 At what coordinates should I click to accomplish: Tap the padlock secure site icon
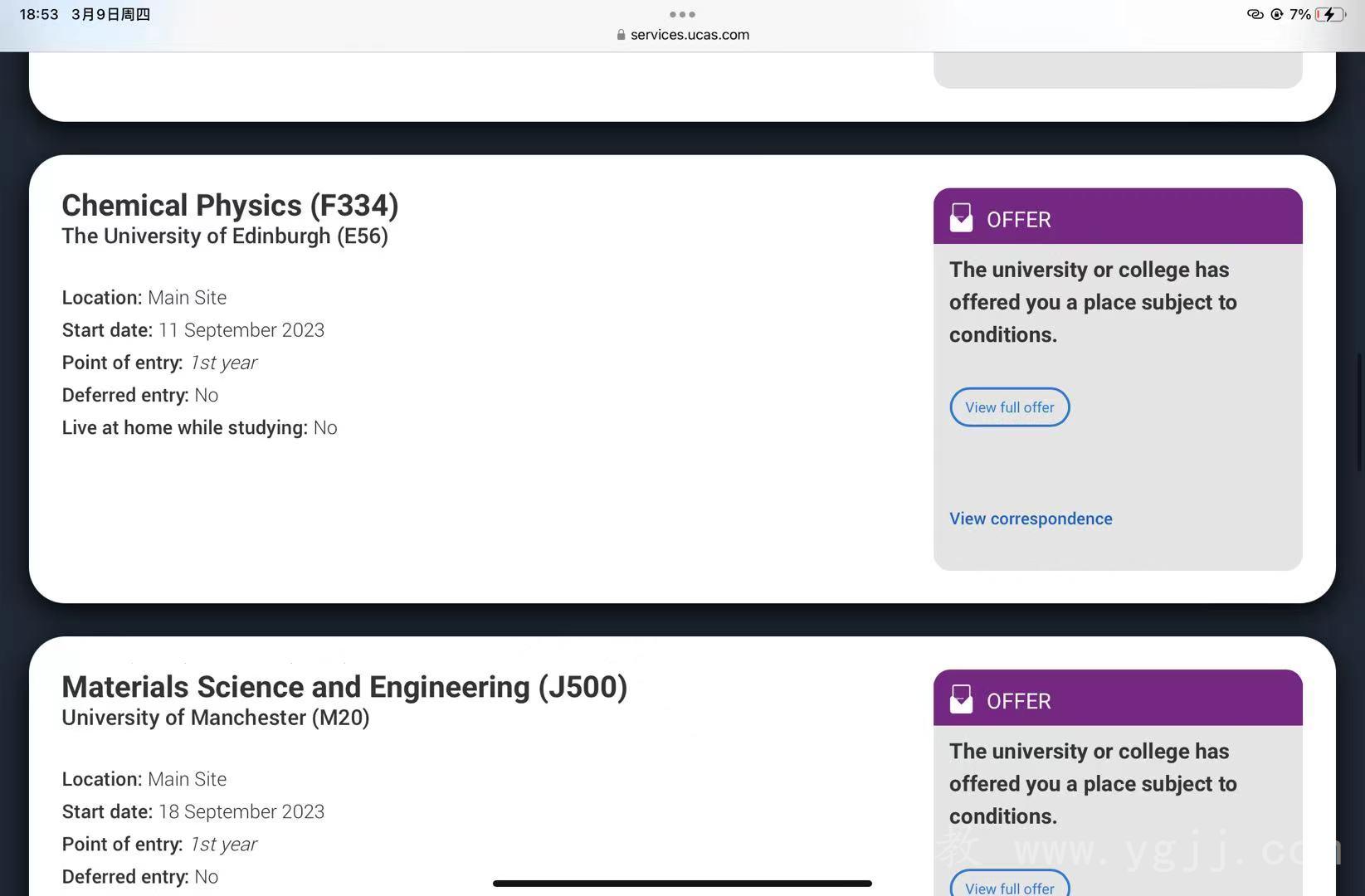tap(621, 35)
